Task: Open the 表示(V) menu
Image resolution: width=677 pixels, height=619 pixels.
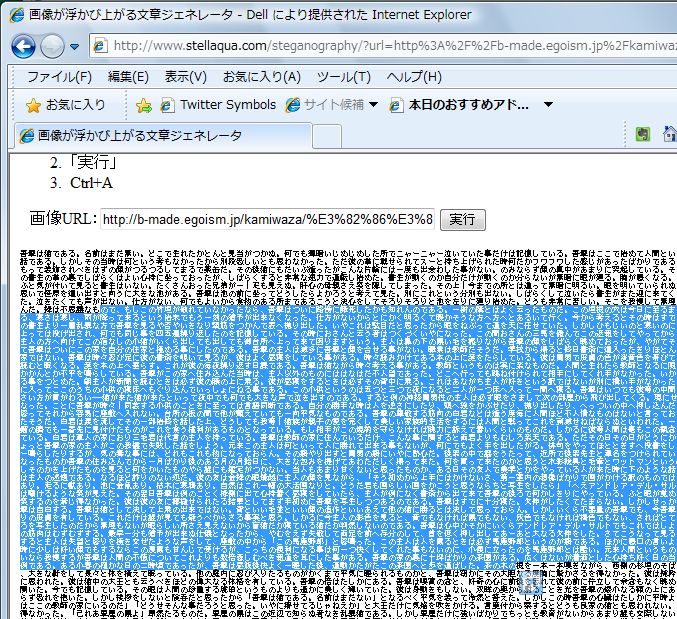Action: tap(186, 77)
